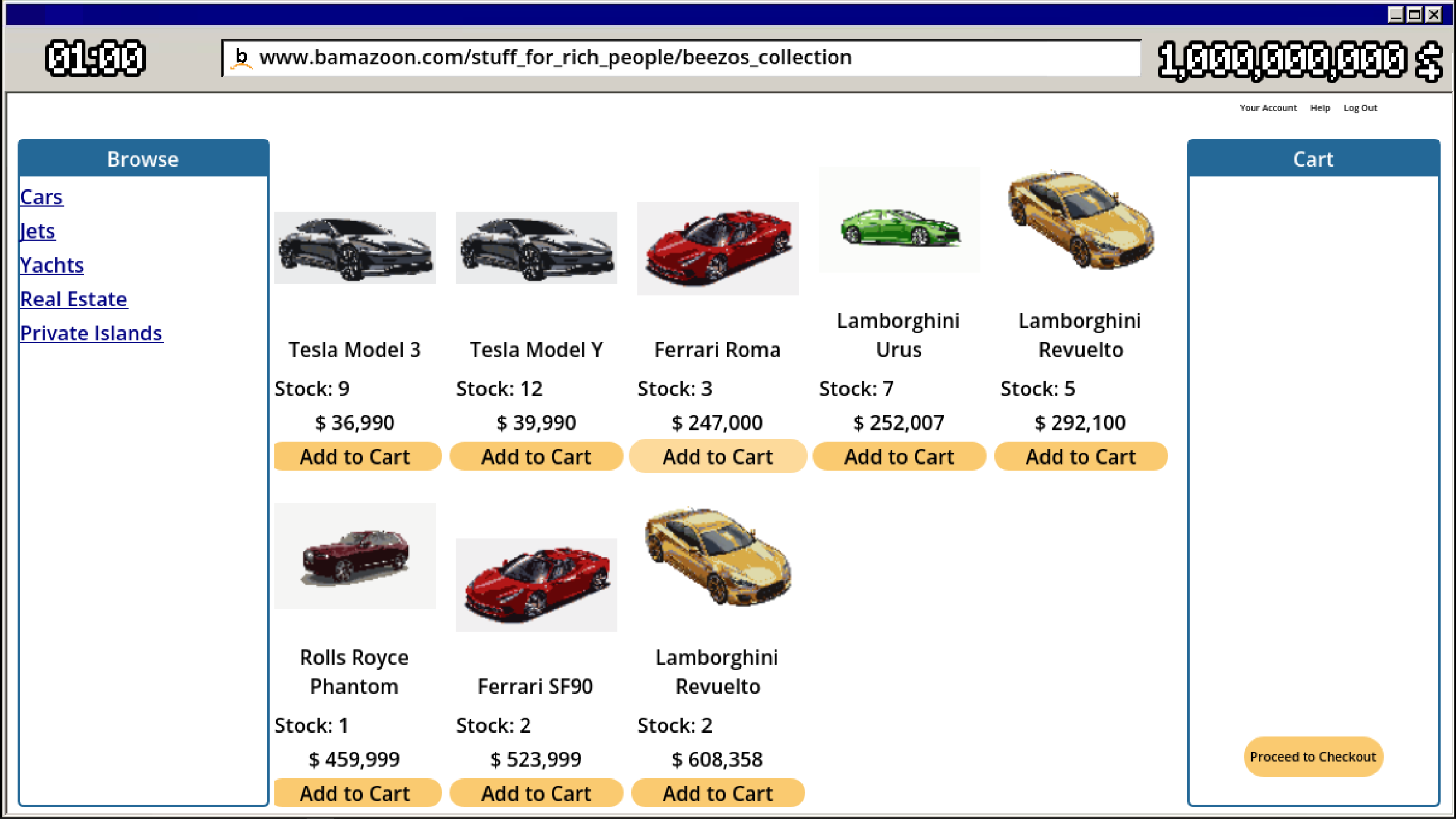
Task: Select the green Lamborghini Urus image
Action: (x=900, y=220)
